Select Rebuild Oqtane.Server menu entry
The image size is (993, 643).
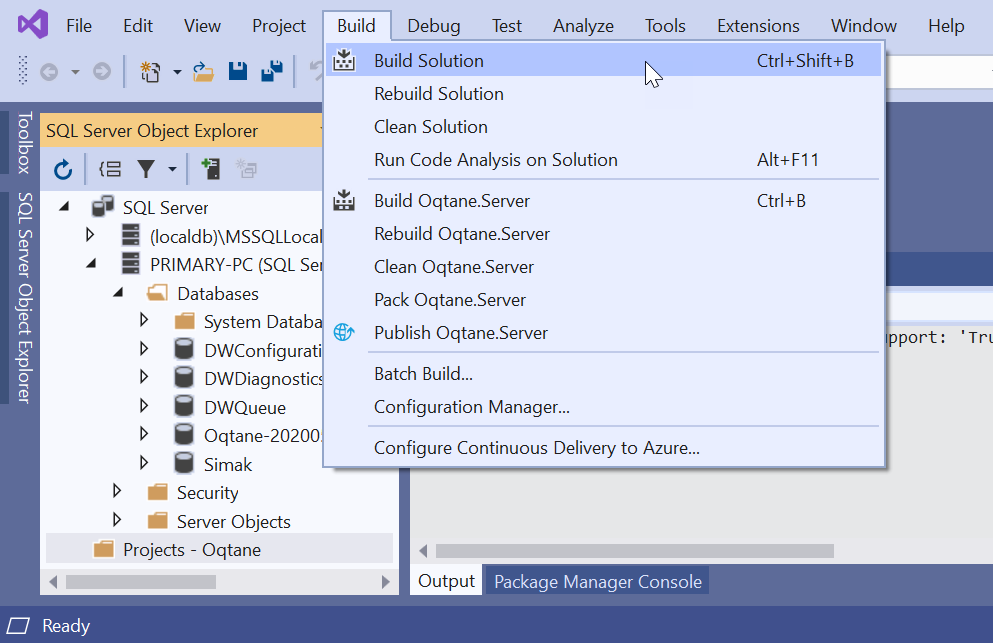(x=604, y=234)
